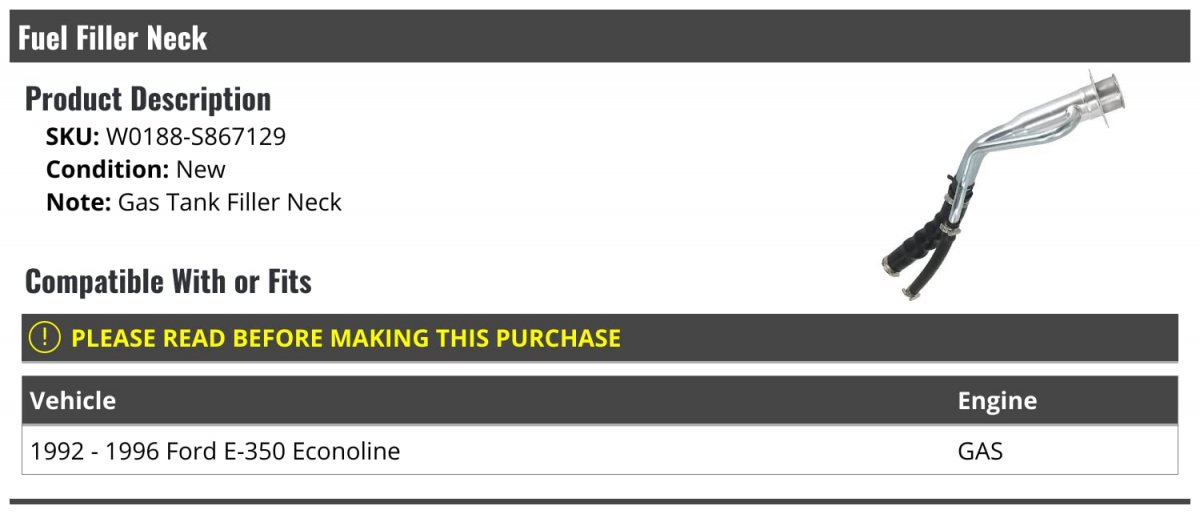Click the Gas Tank Filler Neck note
This screenshot has width=1200, height=514.
230,202
